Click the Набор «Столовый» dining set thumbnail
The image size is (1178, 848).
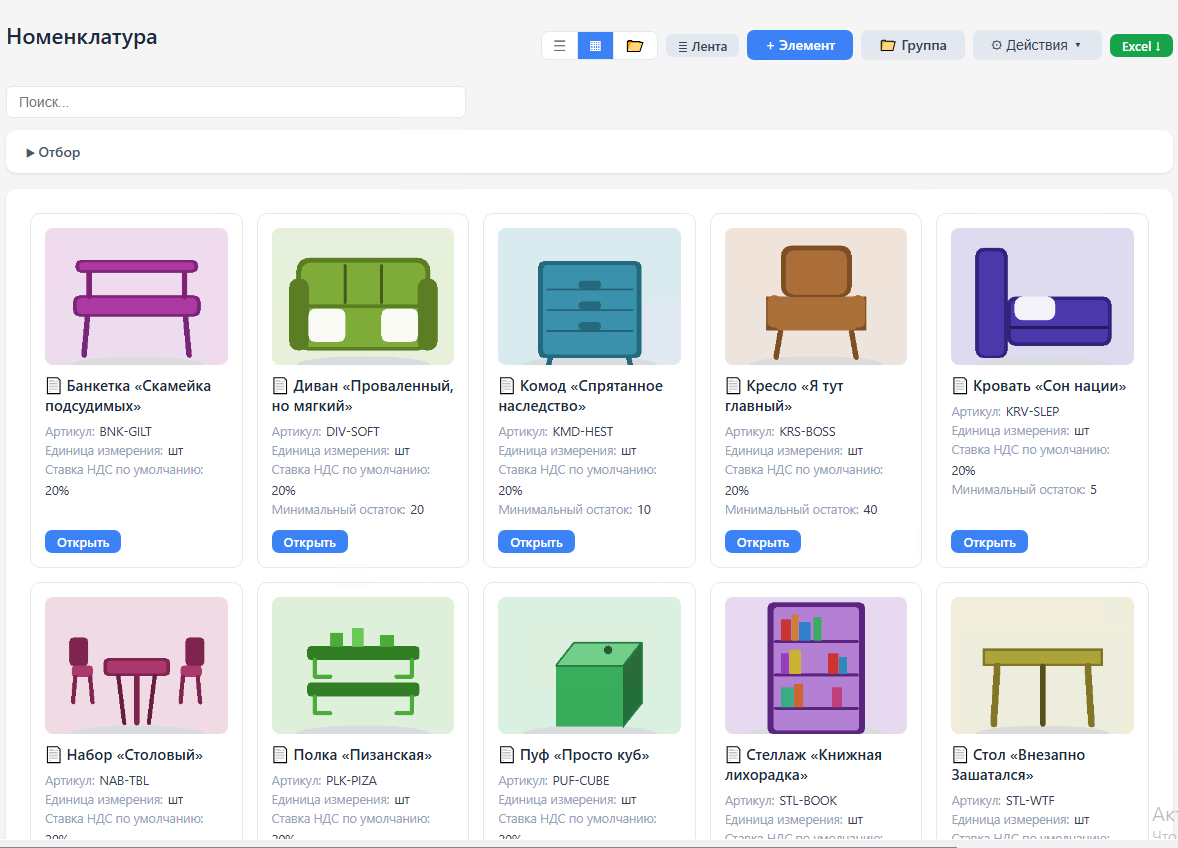[x=137, y=665]
